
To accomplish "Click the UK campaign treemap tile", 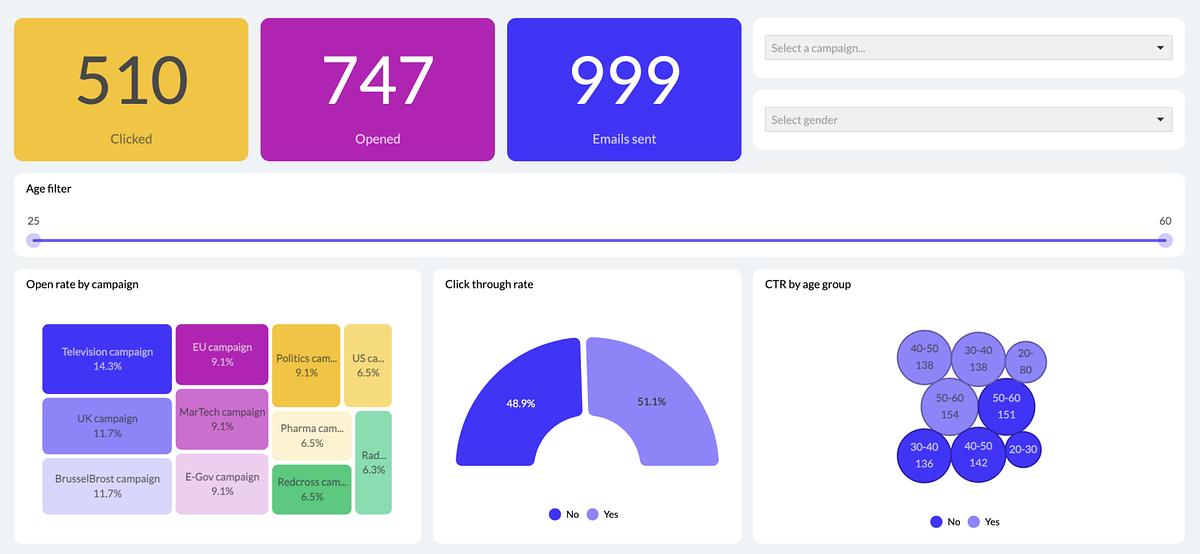I will [107, 426].
